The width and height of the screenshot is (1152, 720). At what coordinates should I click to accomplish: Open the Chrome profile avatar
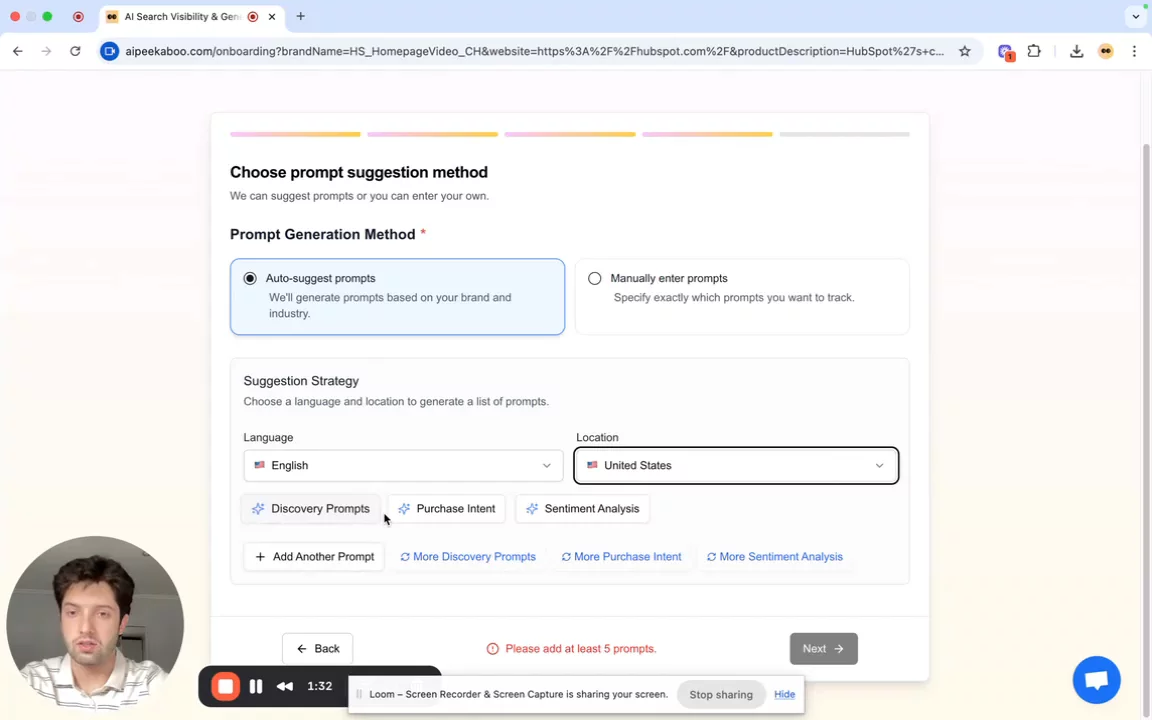pos(1106,51)
